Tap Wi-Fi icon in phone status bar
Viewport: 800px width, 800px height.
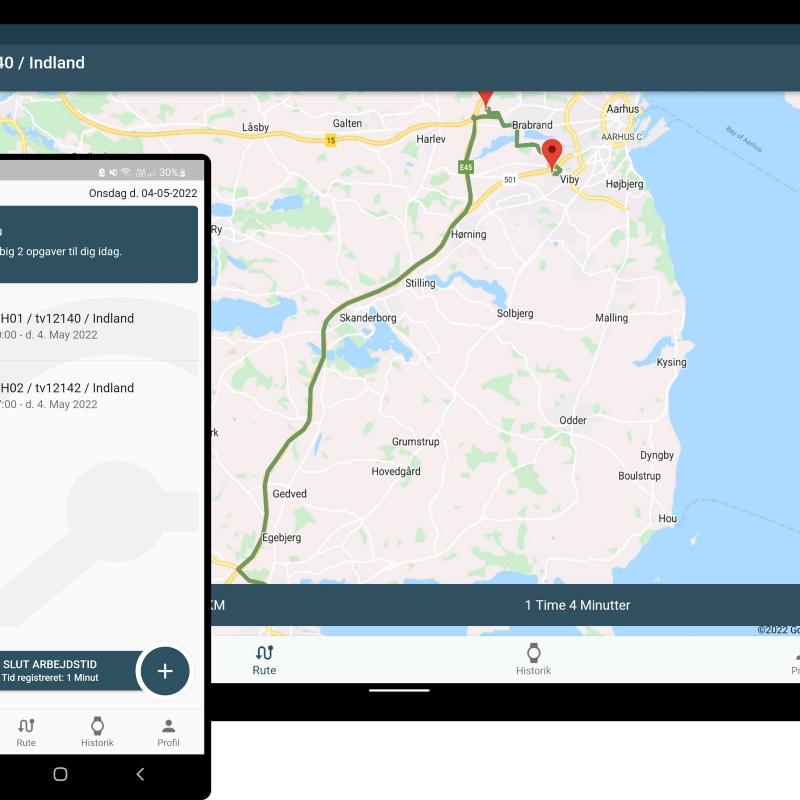[125, 173]
